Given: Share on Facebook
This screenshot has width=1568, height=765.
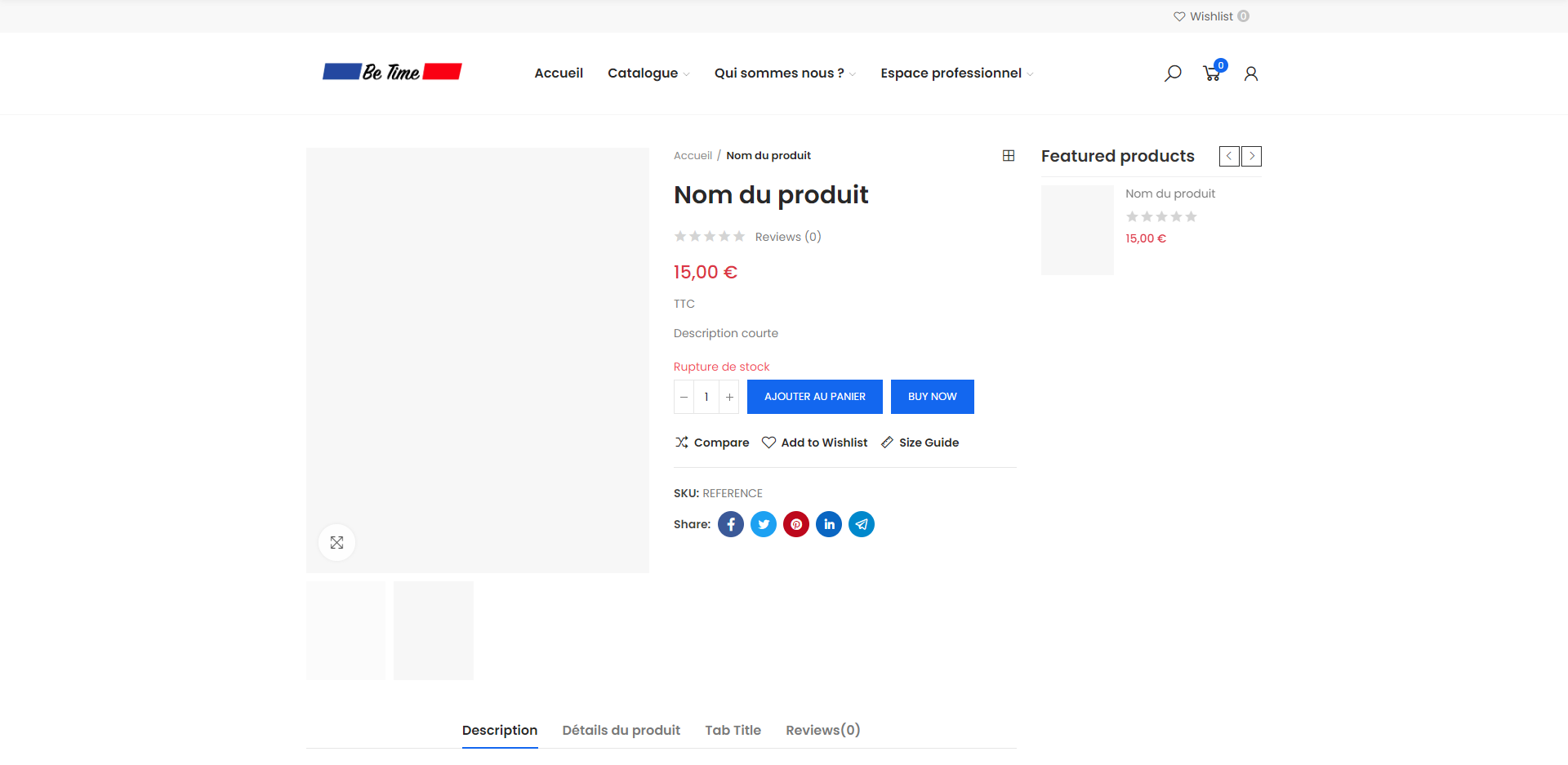Looking at the screenshot, I should pos(731,524).
